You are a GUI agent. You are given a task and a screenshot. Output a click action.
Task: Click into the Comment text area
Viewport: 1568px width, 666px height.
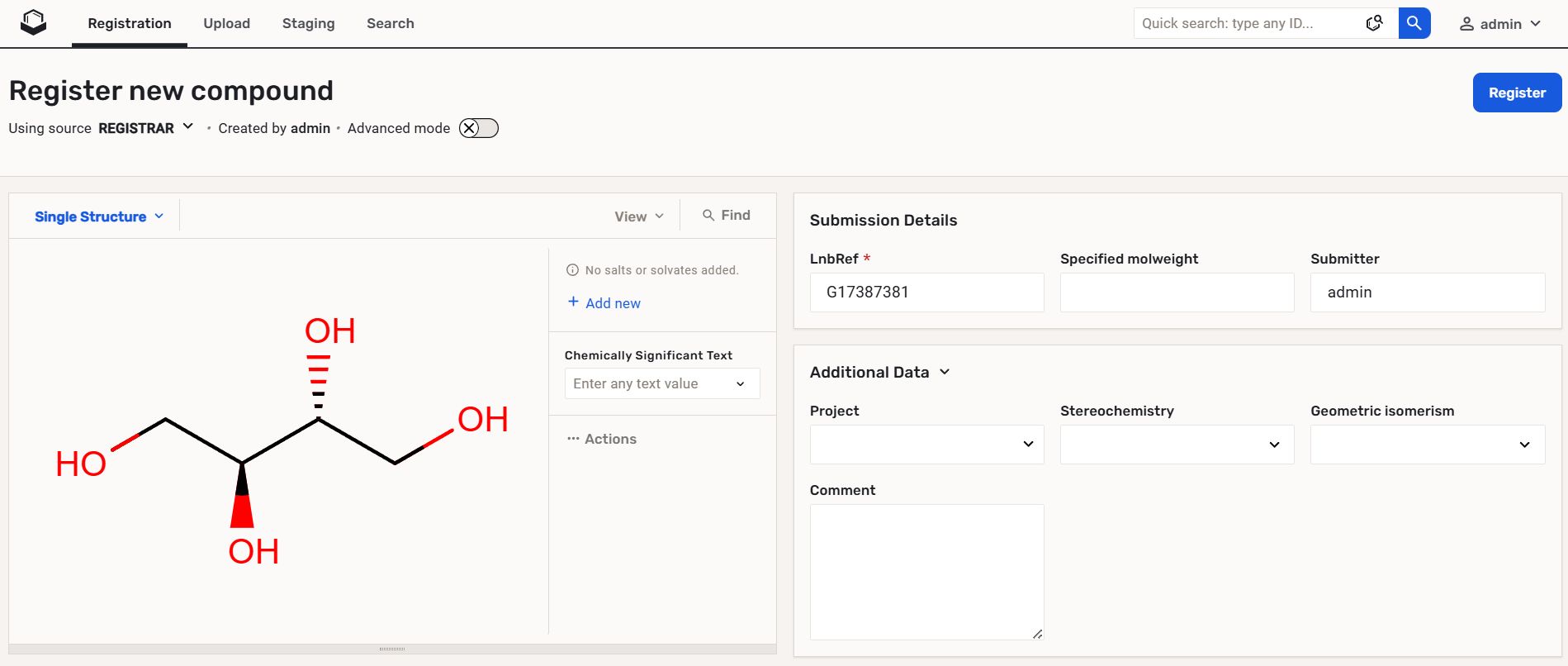tap(926, 572)
